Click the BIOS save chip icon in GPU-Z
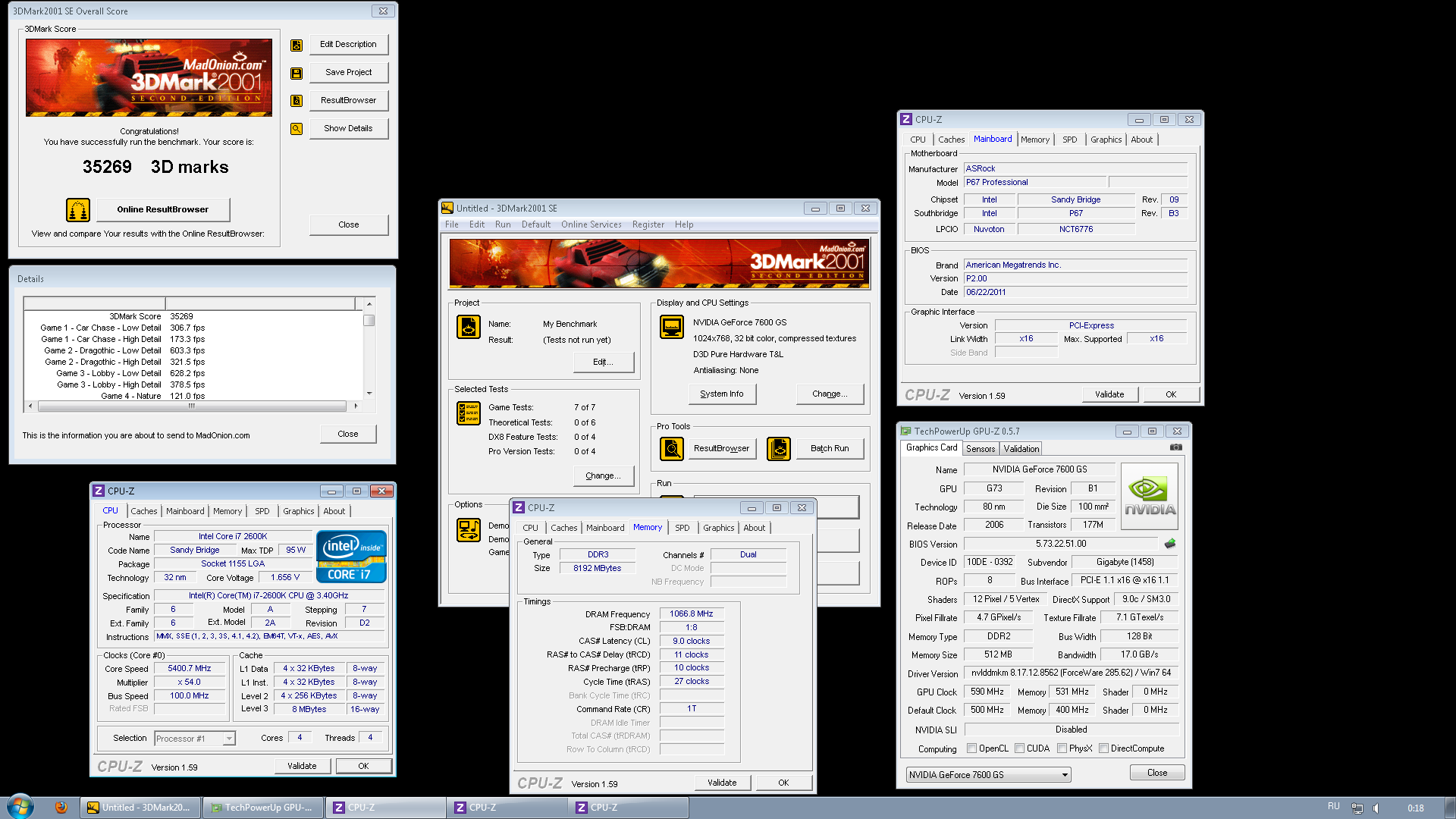The height and width of the screenshot is (819, 1456). pyautogui.click(x=1170, y=543)
